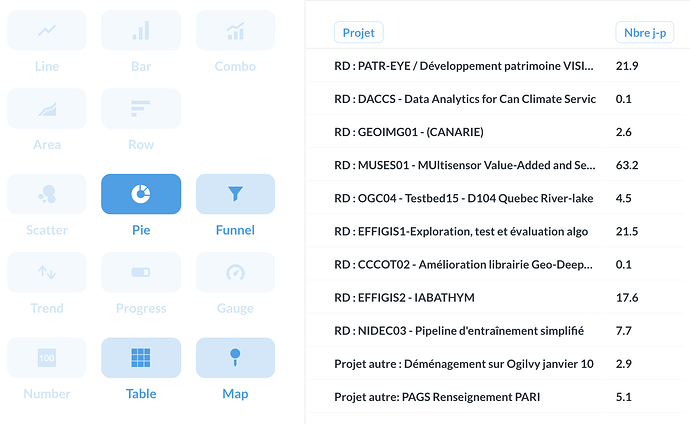Image resolution: width=690 pixels, height=424 pixels.
Task: Pick the Gauge visualization
Action: tap(235, 272)
